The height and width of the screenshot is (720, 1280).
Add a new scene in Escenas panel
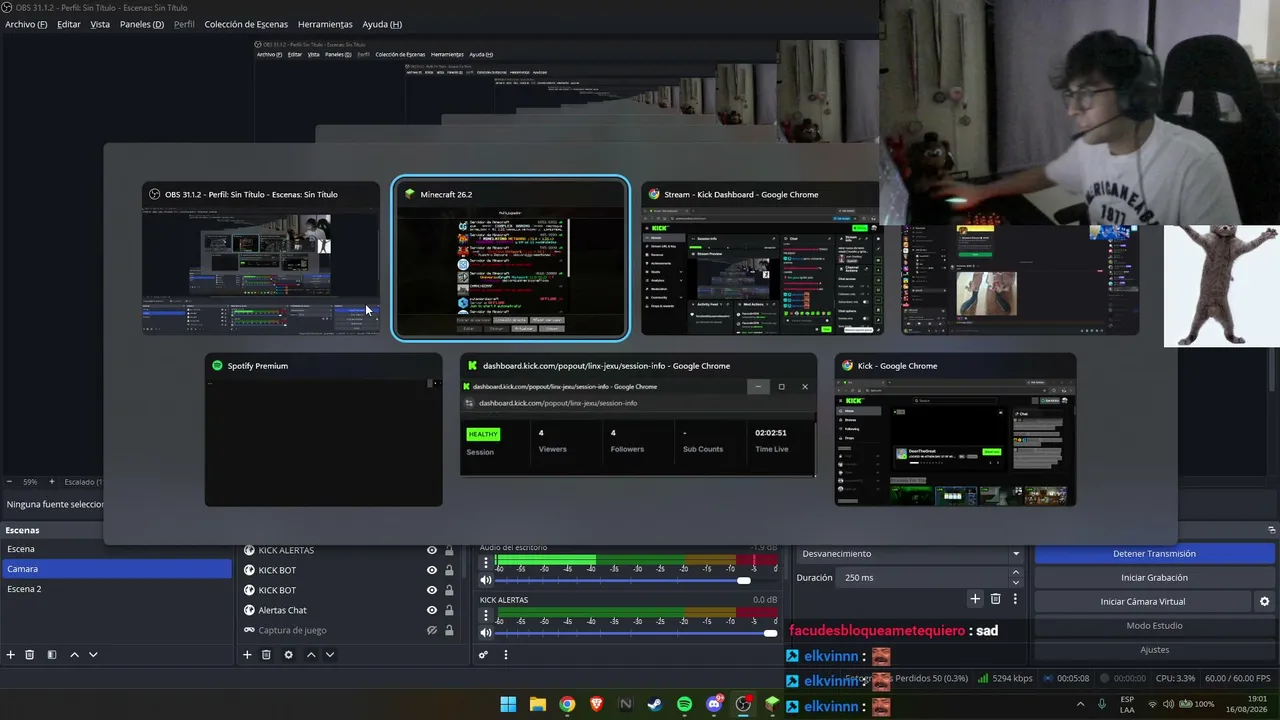coord(11,655)
